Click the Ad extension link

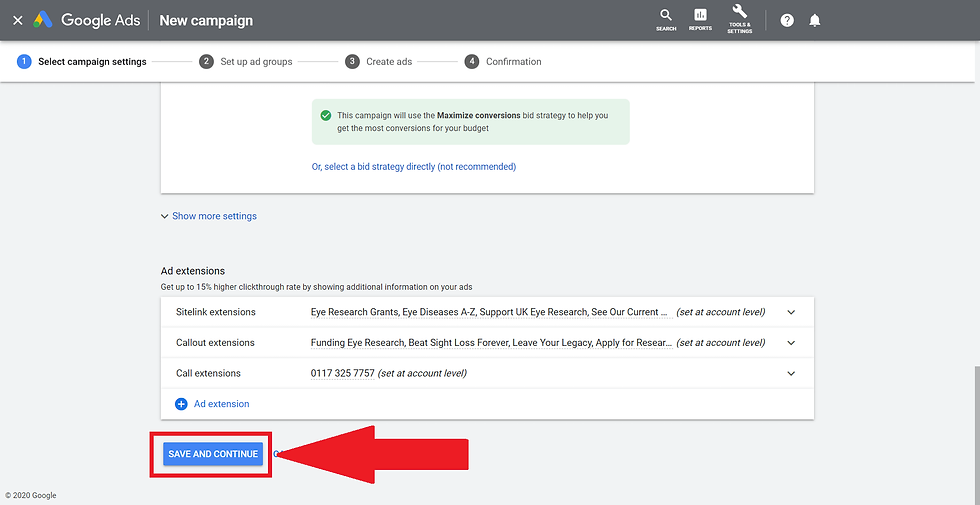pos(221,404)
